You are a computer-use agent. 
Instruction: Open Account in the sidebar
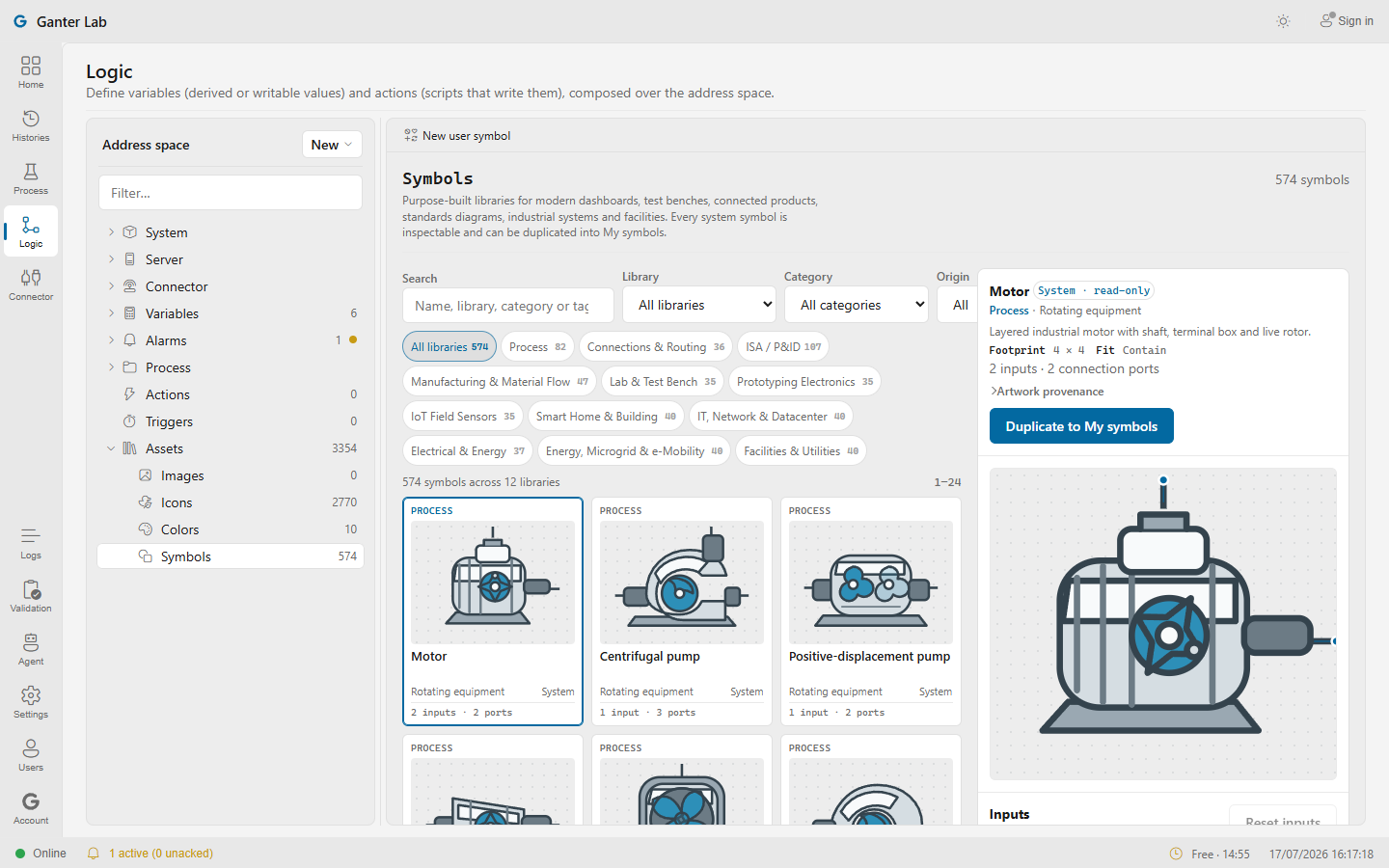(x=31, y=808)
